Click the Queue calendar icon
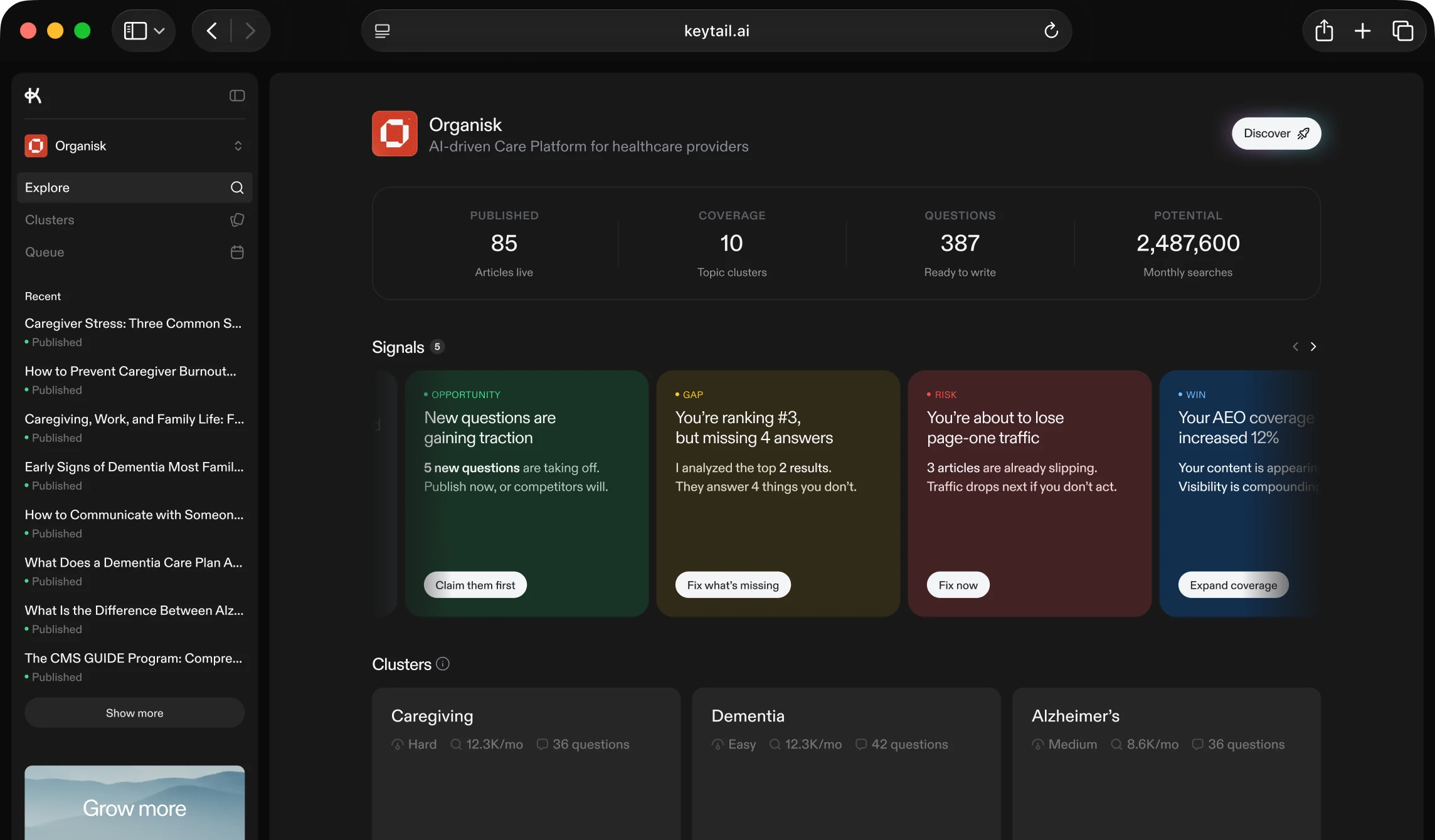 coord(237,252)
